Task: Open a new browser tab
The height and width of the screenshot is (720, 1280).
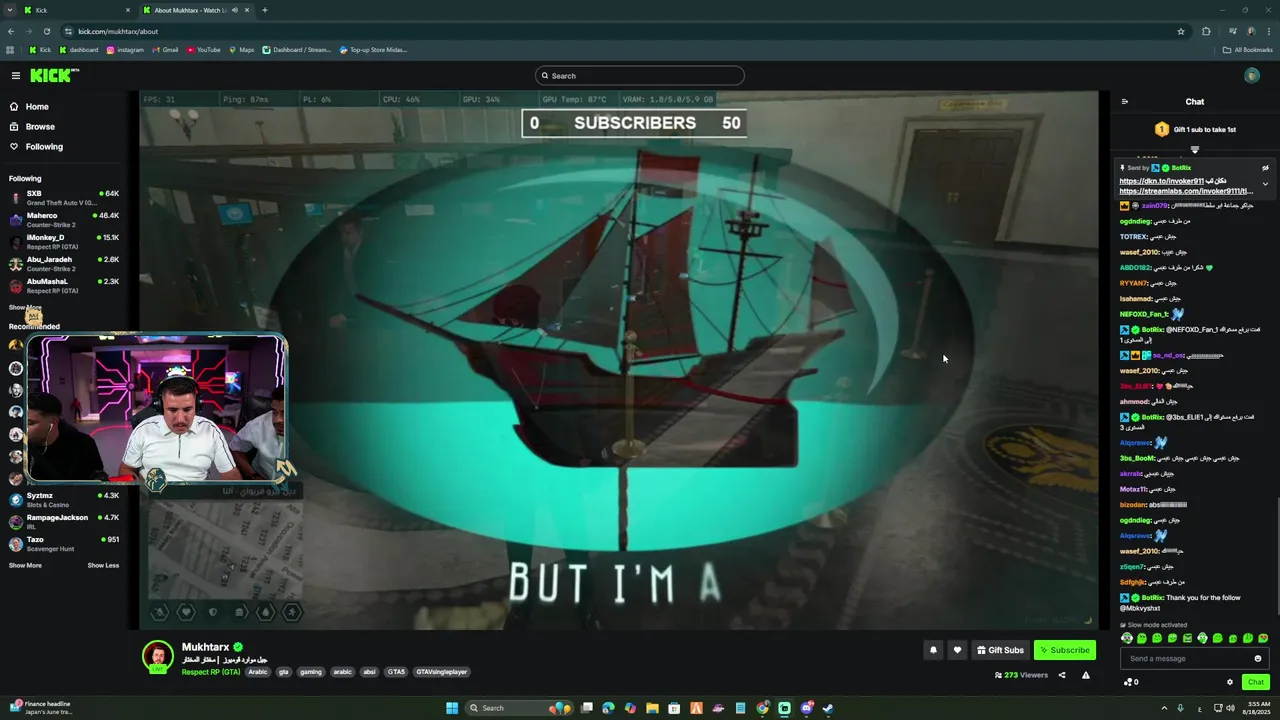Action: click(264, 10)
